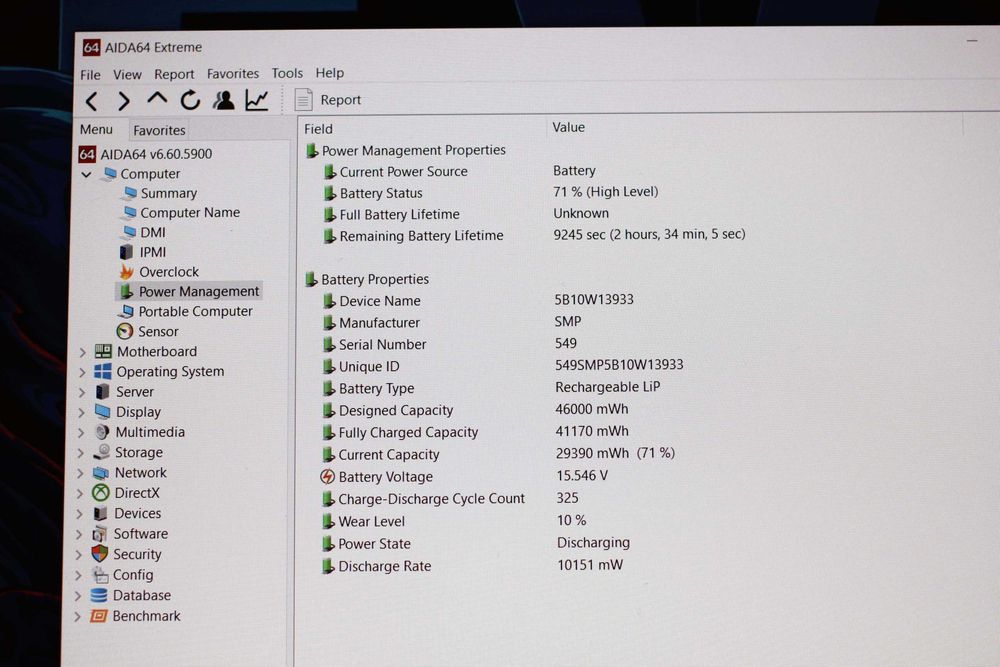Open the user silhouette toolbar icon
This screenshot has height=667, width=1000.
[223, 100]
